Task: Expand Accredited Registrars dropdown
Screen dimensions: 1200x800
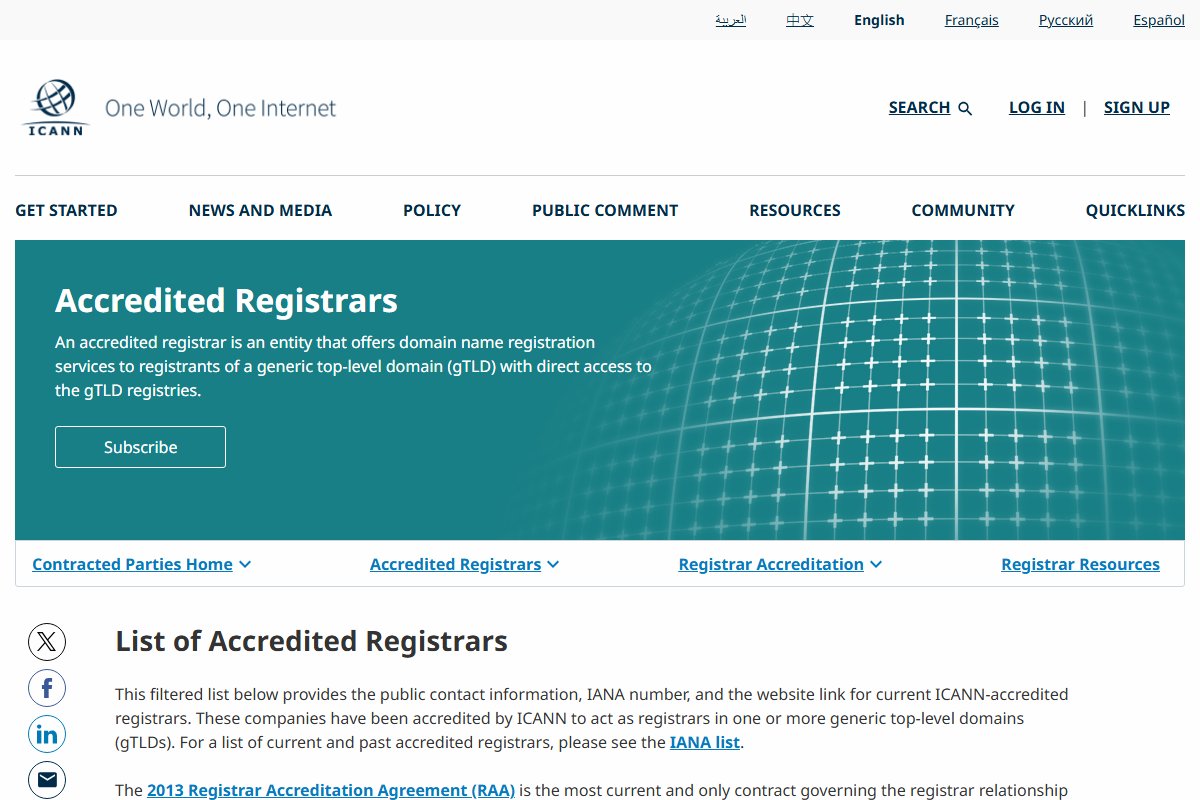Action: tap(465, 564)
